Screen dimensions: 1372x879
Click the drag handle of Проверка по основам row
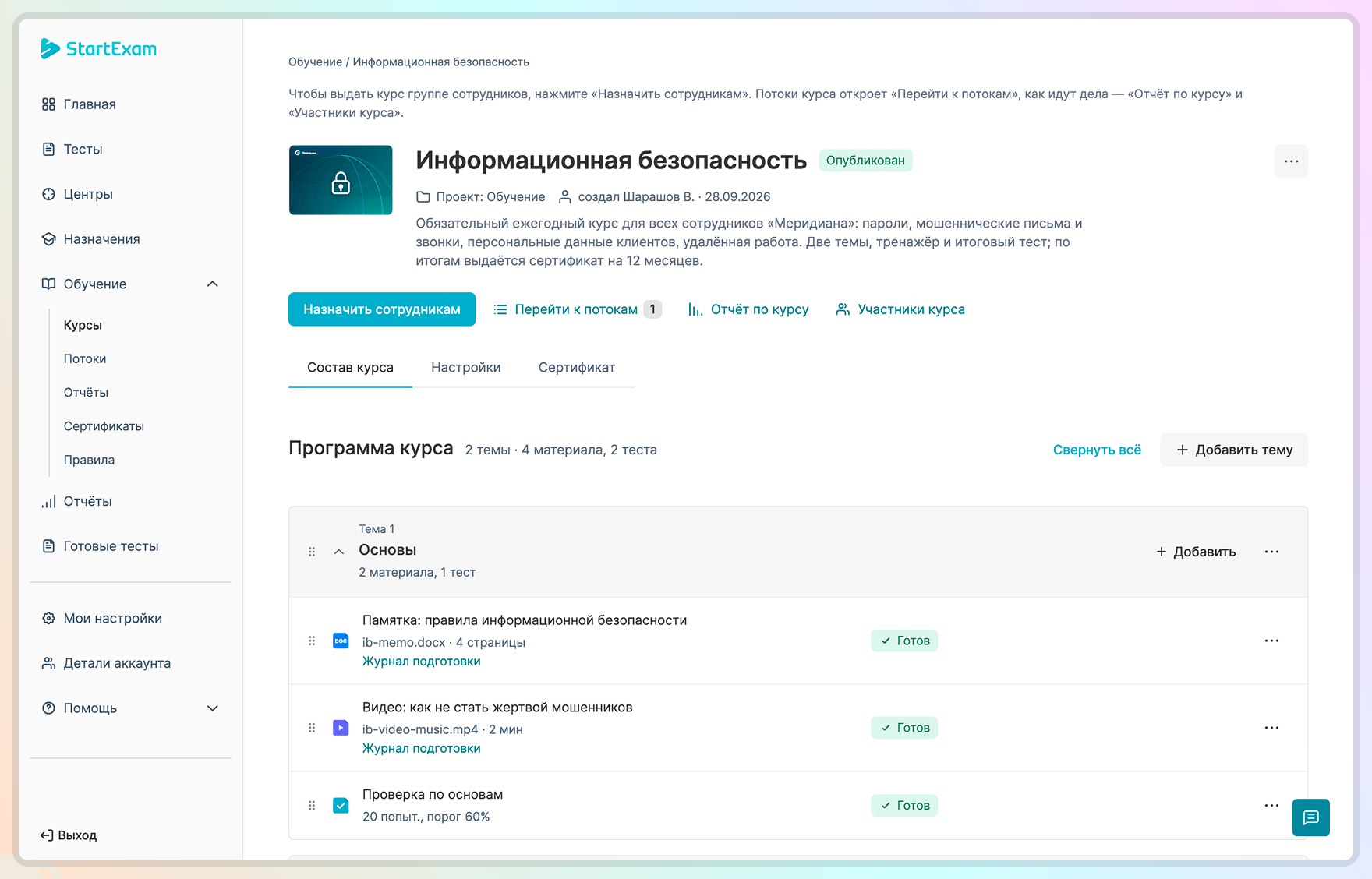coord(312,806)
